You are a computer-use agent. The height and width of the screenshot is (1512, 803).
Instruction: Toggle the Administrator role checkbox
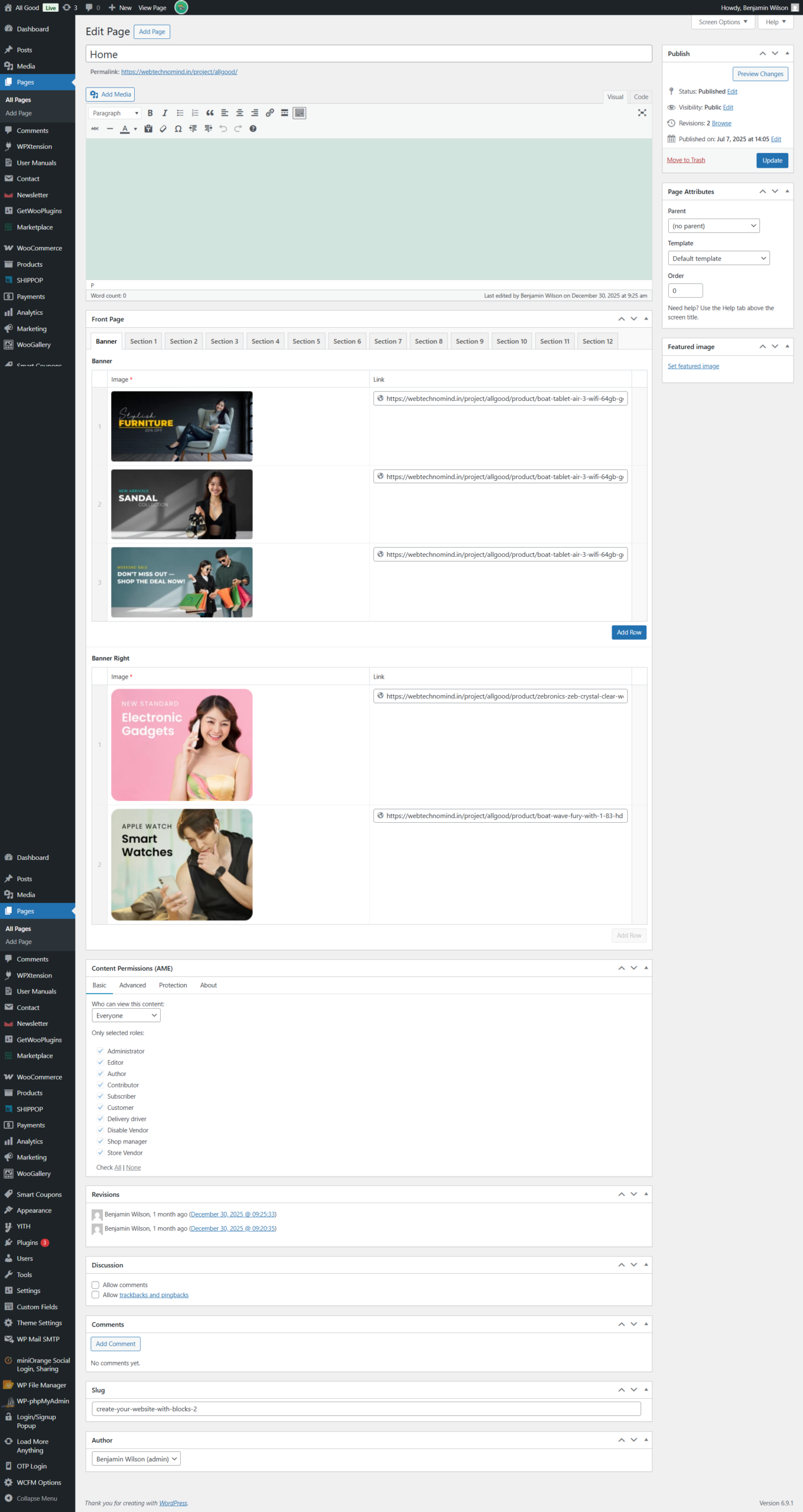100,1051
